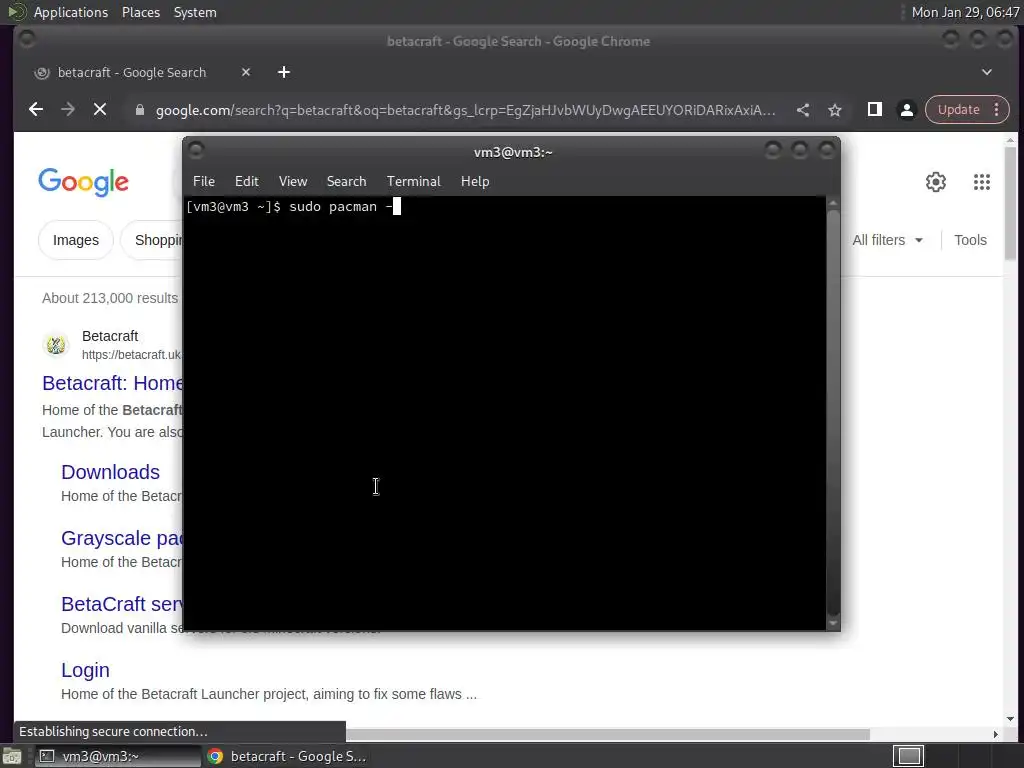
Task: Expand Chrome's tab search chevron
Action: (x=987, y=72)
